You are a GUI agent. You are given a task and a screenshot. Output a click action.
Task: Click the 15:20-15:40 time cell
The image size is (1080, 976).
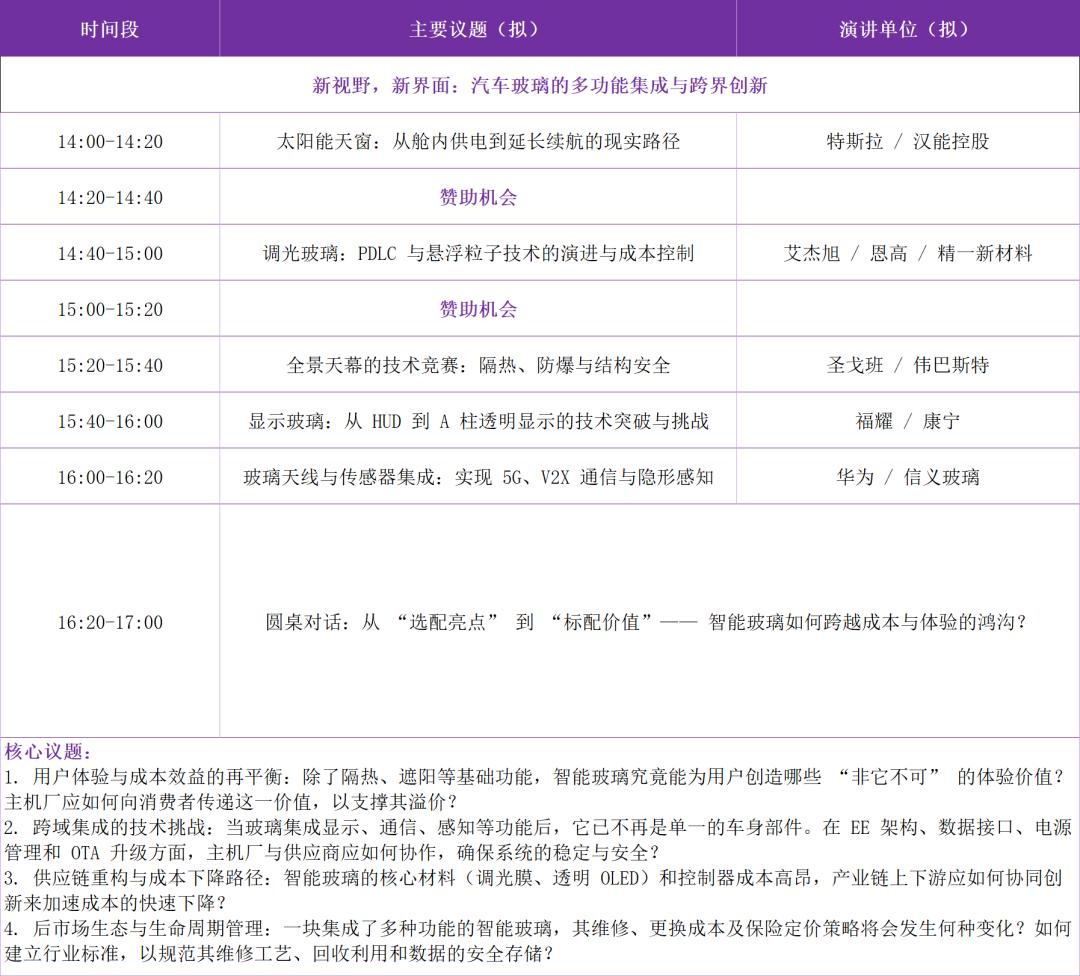pyautogui.click(x=110, y=364)
